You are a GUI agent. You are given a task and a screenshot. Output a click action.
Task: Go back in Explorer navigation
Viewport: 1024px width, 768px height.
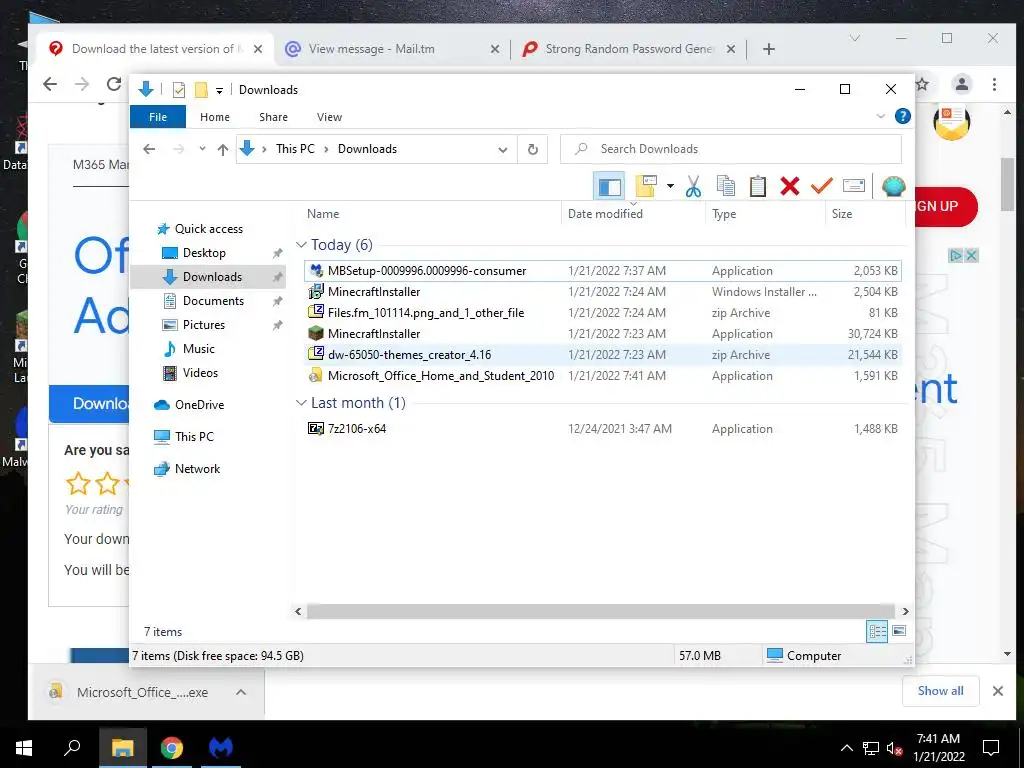(149, 149)
